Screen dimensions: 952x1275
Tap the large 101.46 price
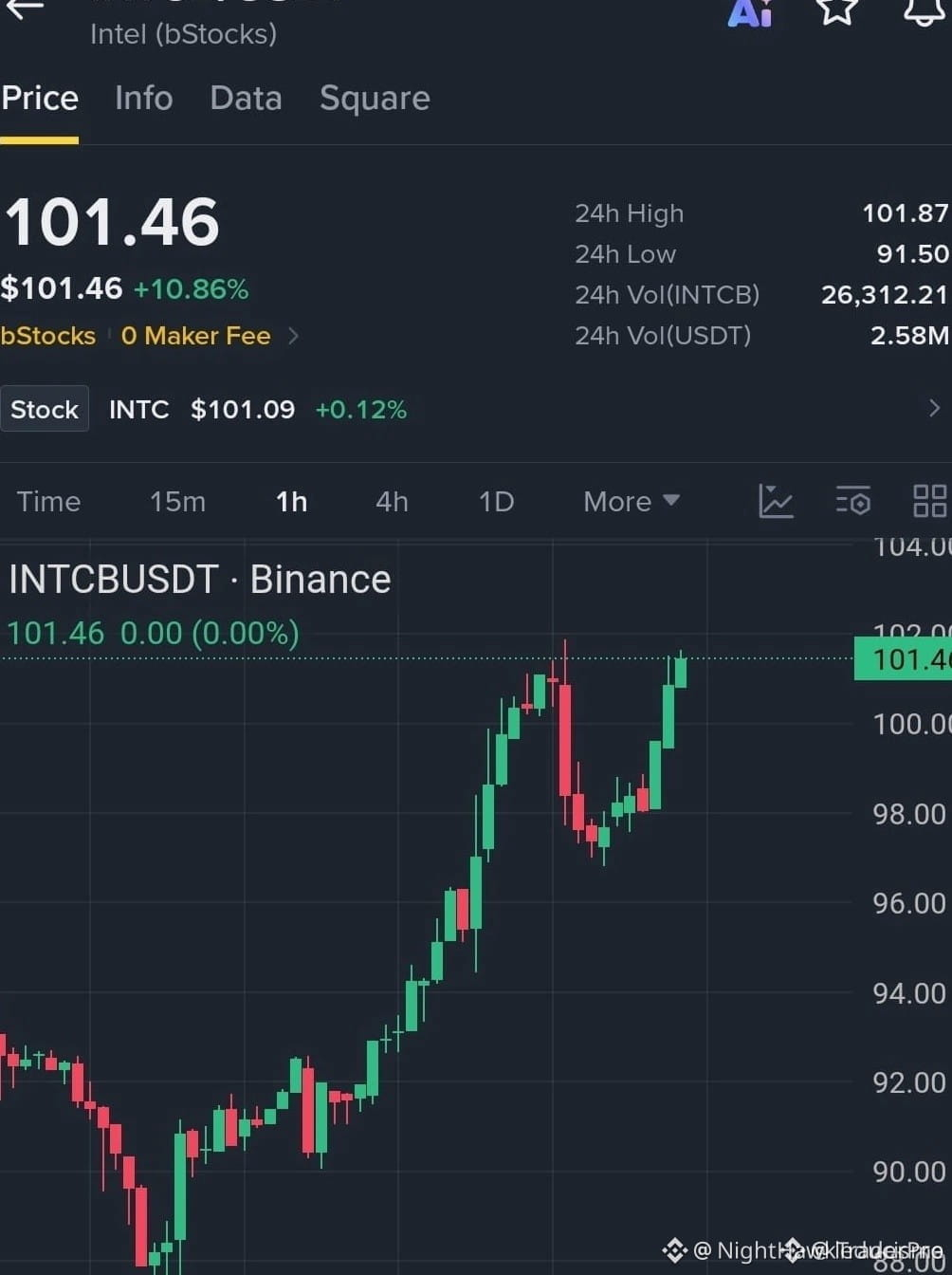[x=112, y=223]
